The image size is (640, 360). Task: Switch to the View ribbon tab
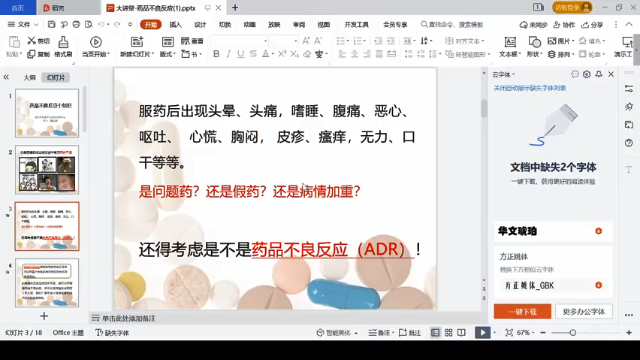(x=324, y=24)
